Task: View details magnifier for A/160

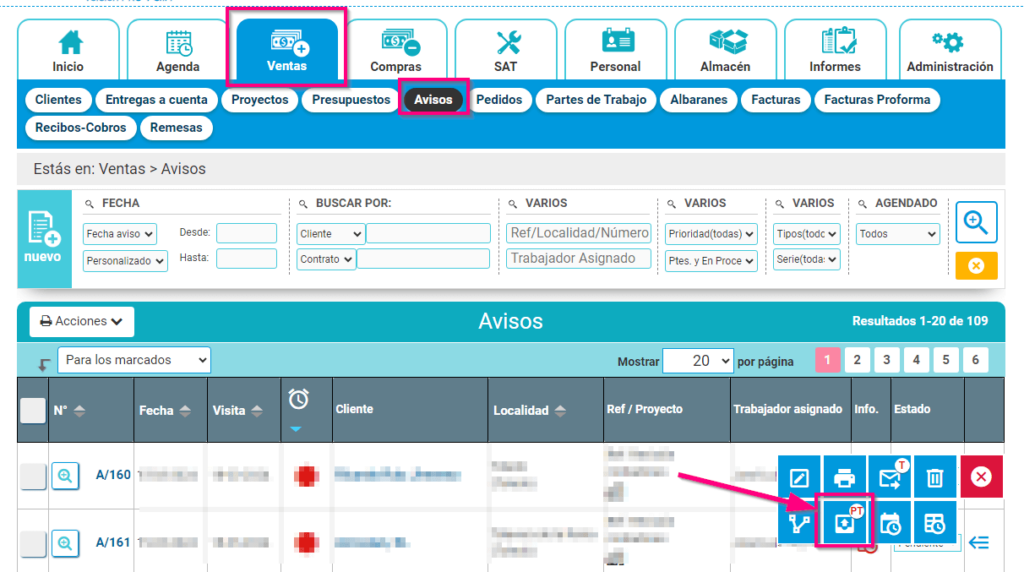Action: pyautogui.click(x=65, y=476)
